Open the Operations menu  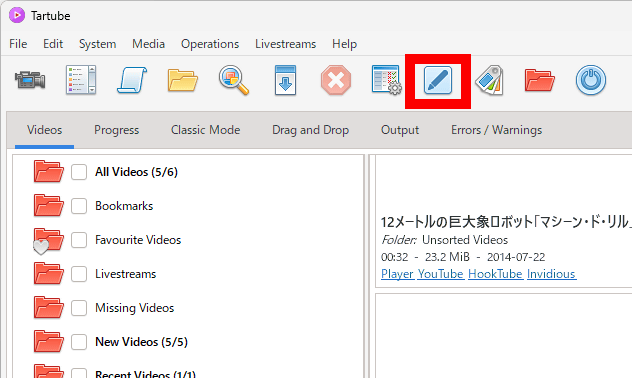210,44
